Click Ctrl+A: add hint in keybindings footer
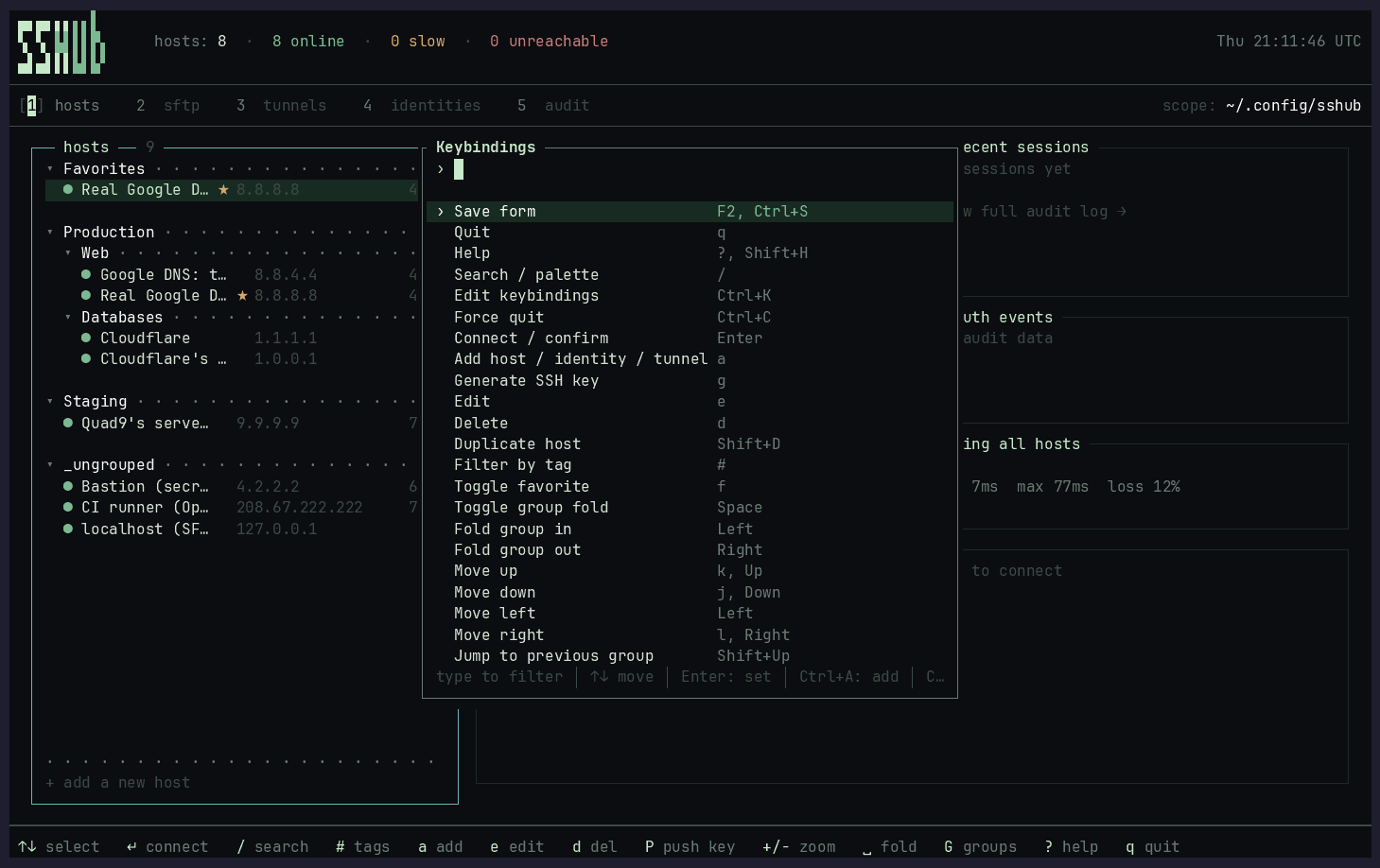 [849, 677]
